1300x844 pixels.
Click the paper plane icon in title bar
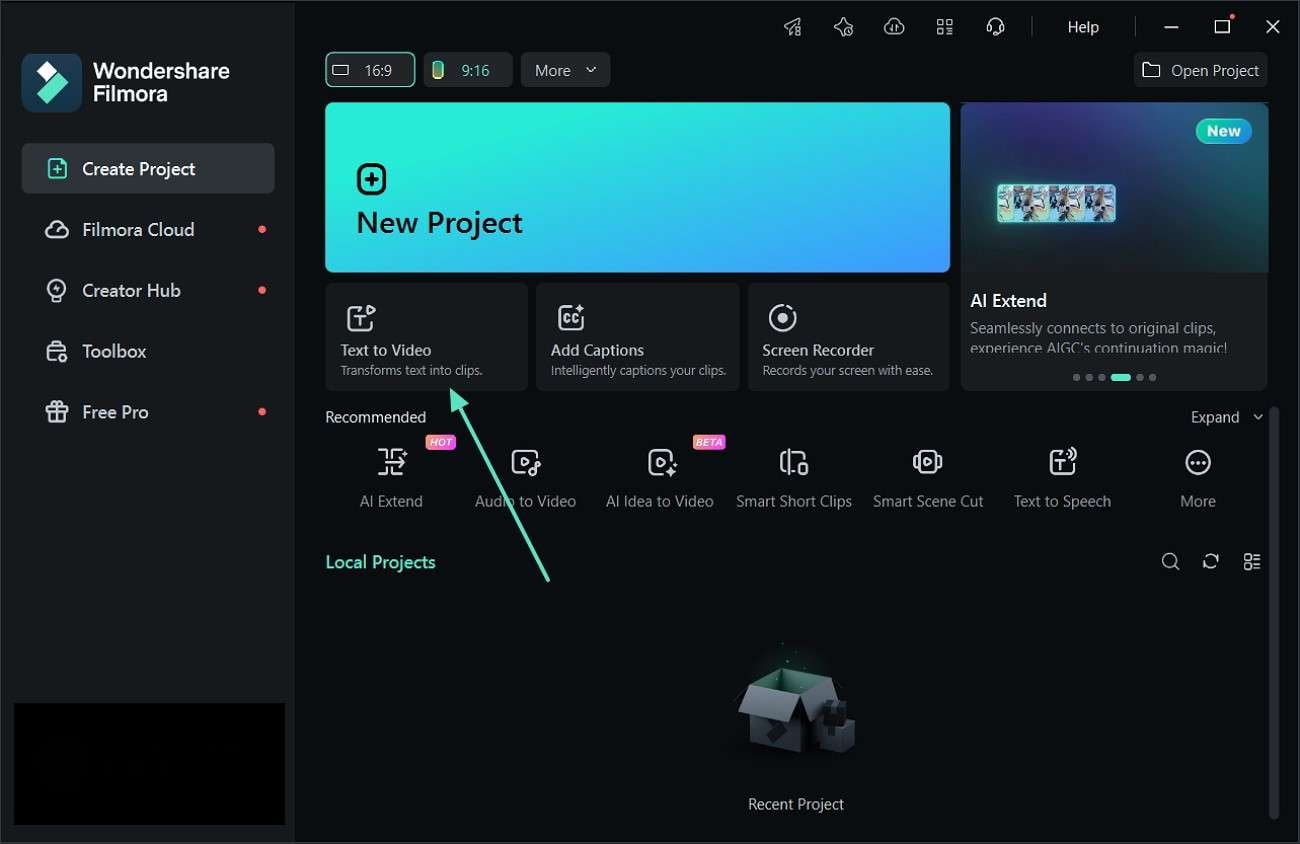click(x=793, y=27)
